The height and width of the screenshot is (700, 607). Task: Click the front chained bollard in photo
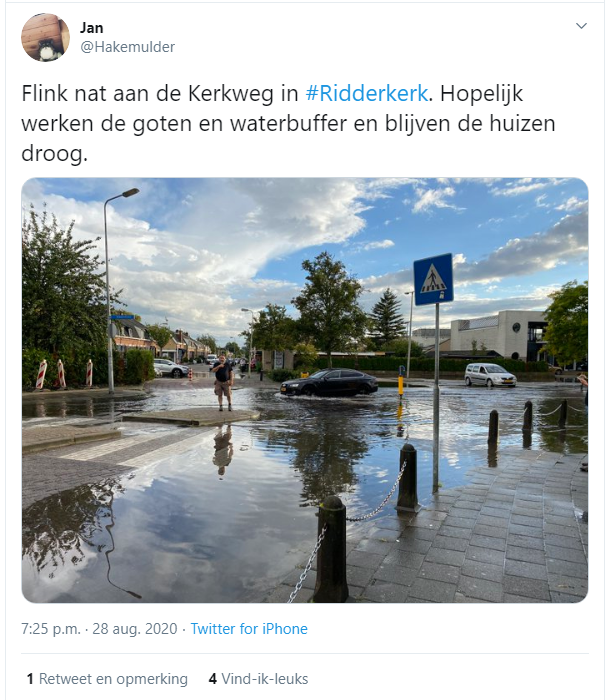(332, 549)
